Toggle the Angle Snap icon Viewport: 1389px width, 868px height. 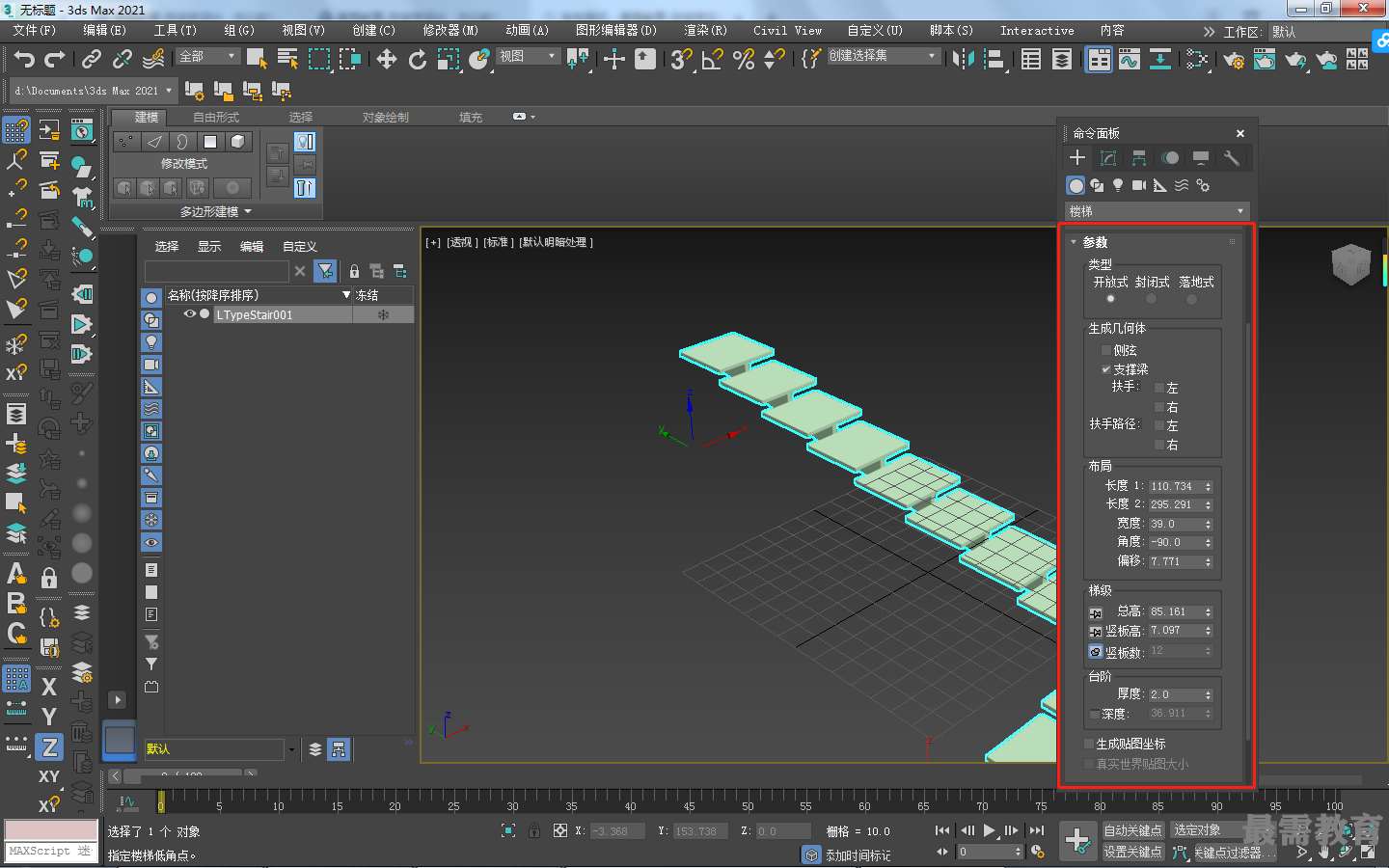click(x=713, y=60)
